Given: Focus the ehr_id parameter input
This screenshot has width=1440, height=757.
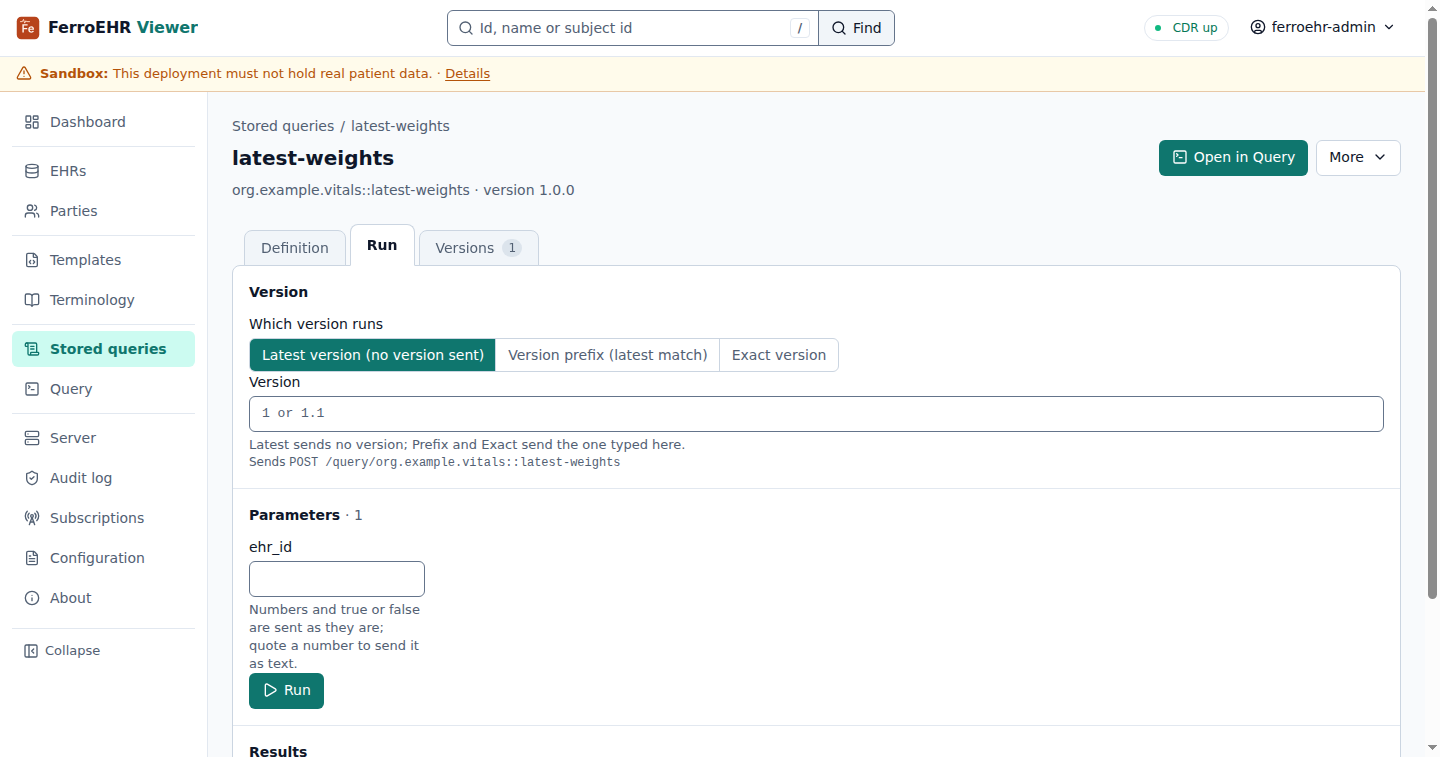Looking at the screenshot, I should [x=337, y=579].
